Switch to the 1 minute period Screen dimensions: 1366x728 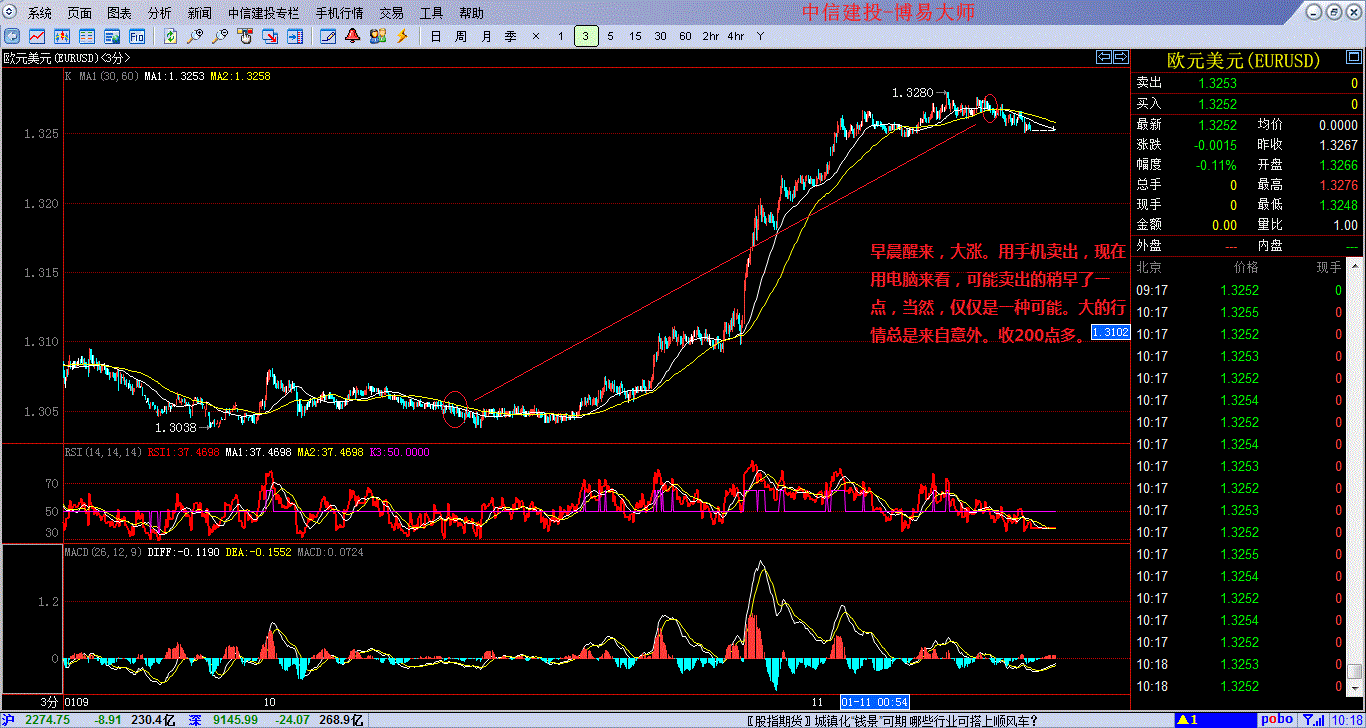tap(561, 36)
